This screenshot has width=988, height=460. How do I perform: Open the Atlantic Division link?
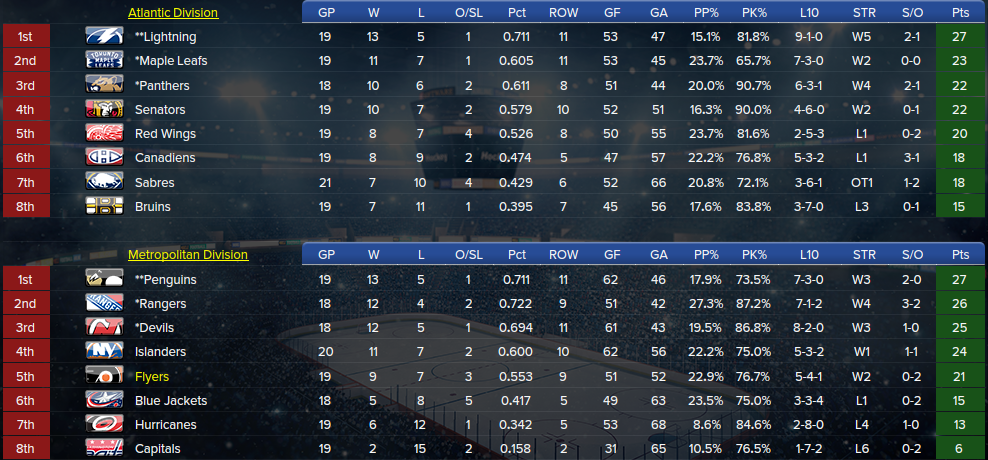[173, 13]
